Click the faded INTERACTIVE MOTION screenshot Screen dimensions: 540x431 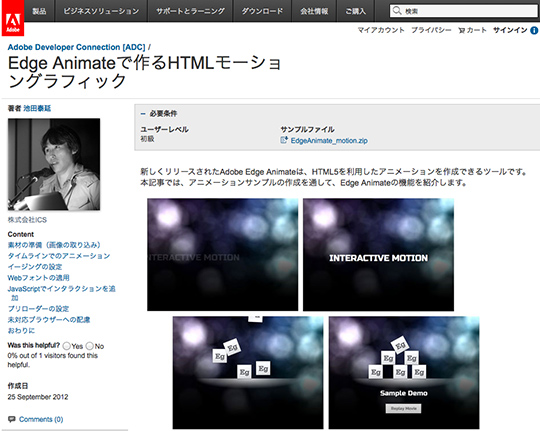click(x=222, y=255)
